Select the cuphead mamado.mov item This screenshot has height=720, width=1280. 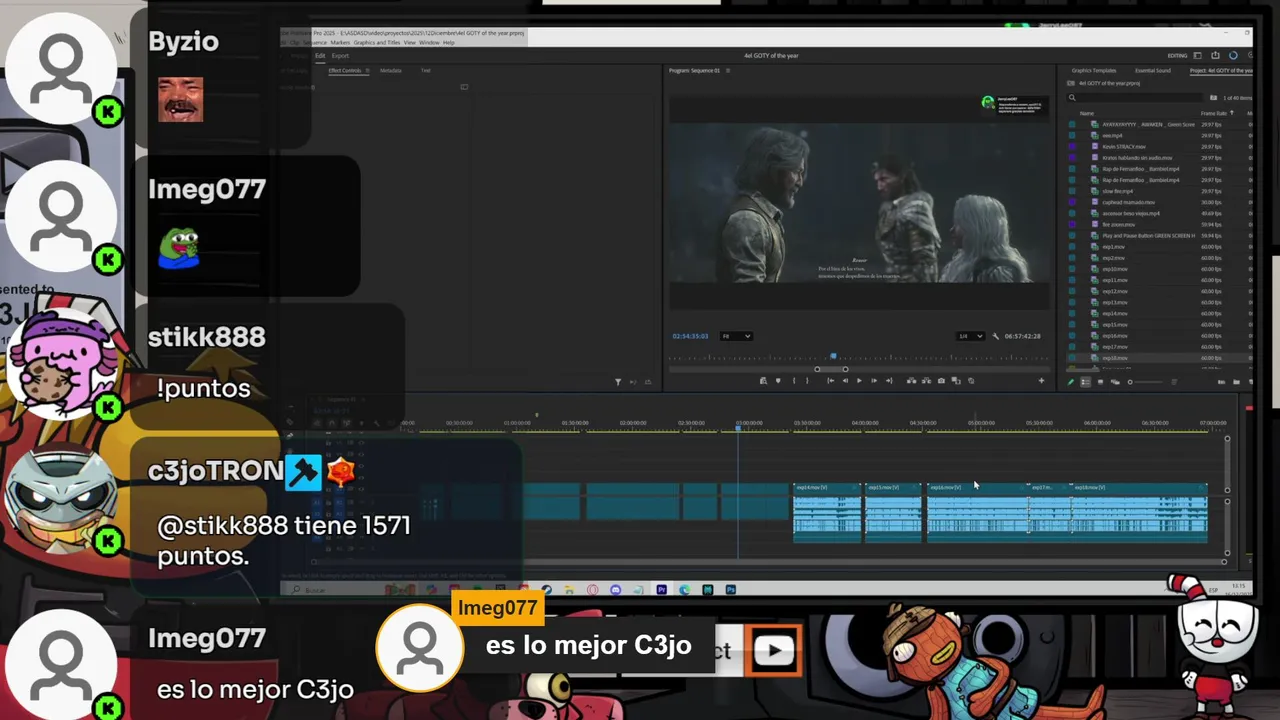click(x=1129, y=202)
